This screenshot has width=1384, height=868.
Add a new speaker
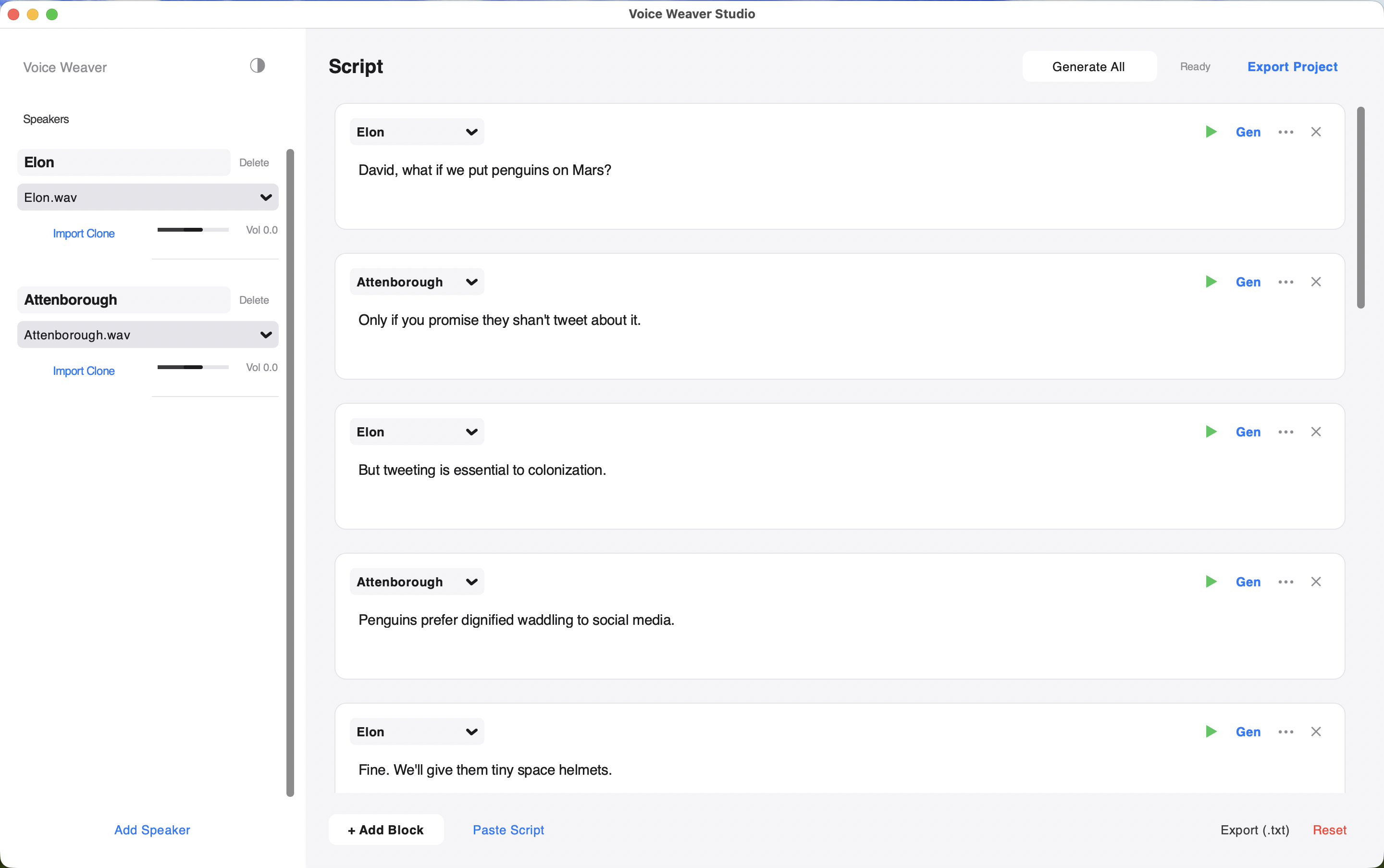(151, 830)
